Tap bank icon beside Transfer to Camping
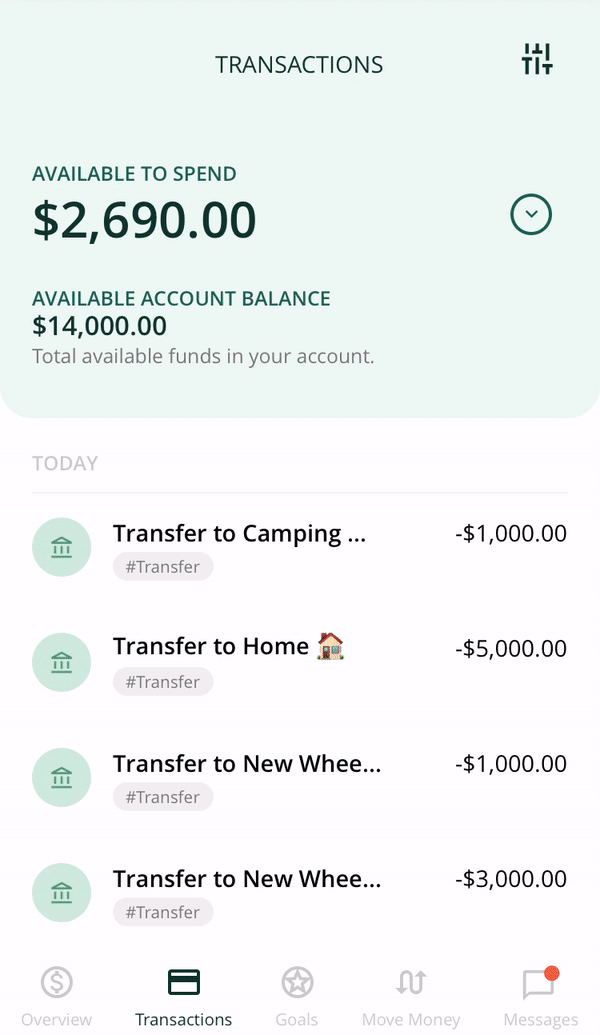This screenshot has height=1035, width=600. [61, 547]
